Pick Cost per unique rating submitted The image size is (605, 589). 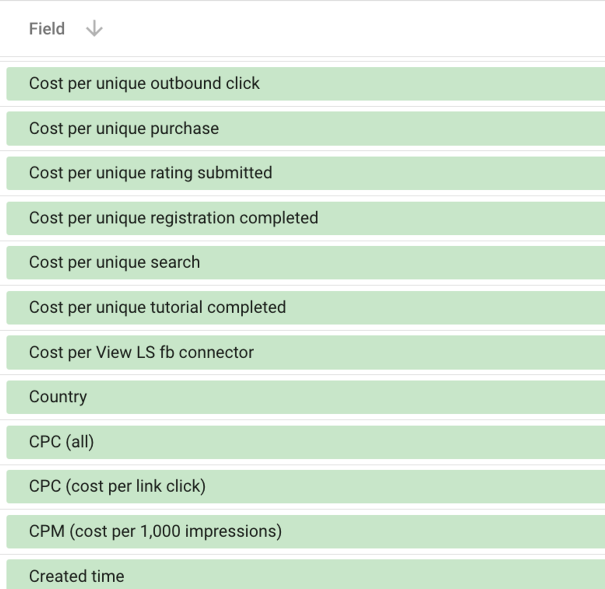[150, 173]
